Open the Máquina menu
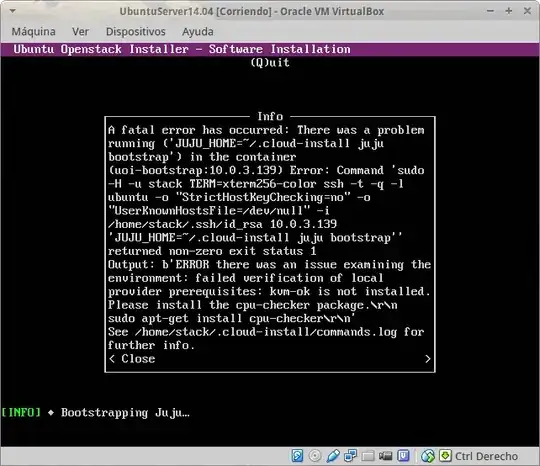The width and height of the screenshot is (540, 466). click(x=33, y=32)
